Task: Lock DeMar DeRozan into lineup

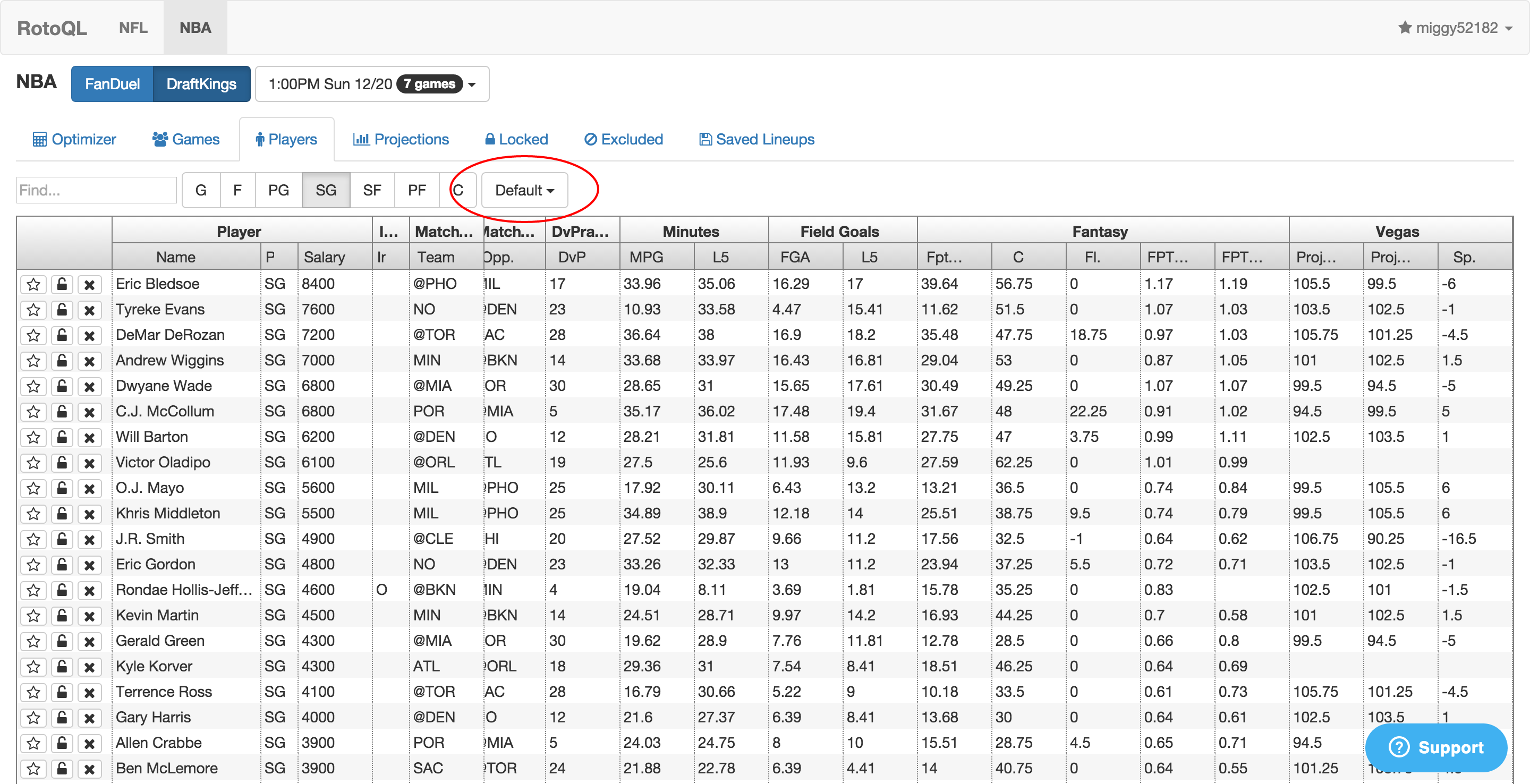Action: tap(62, 335)
